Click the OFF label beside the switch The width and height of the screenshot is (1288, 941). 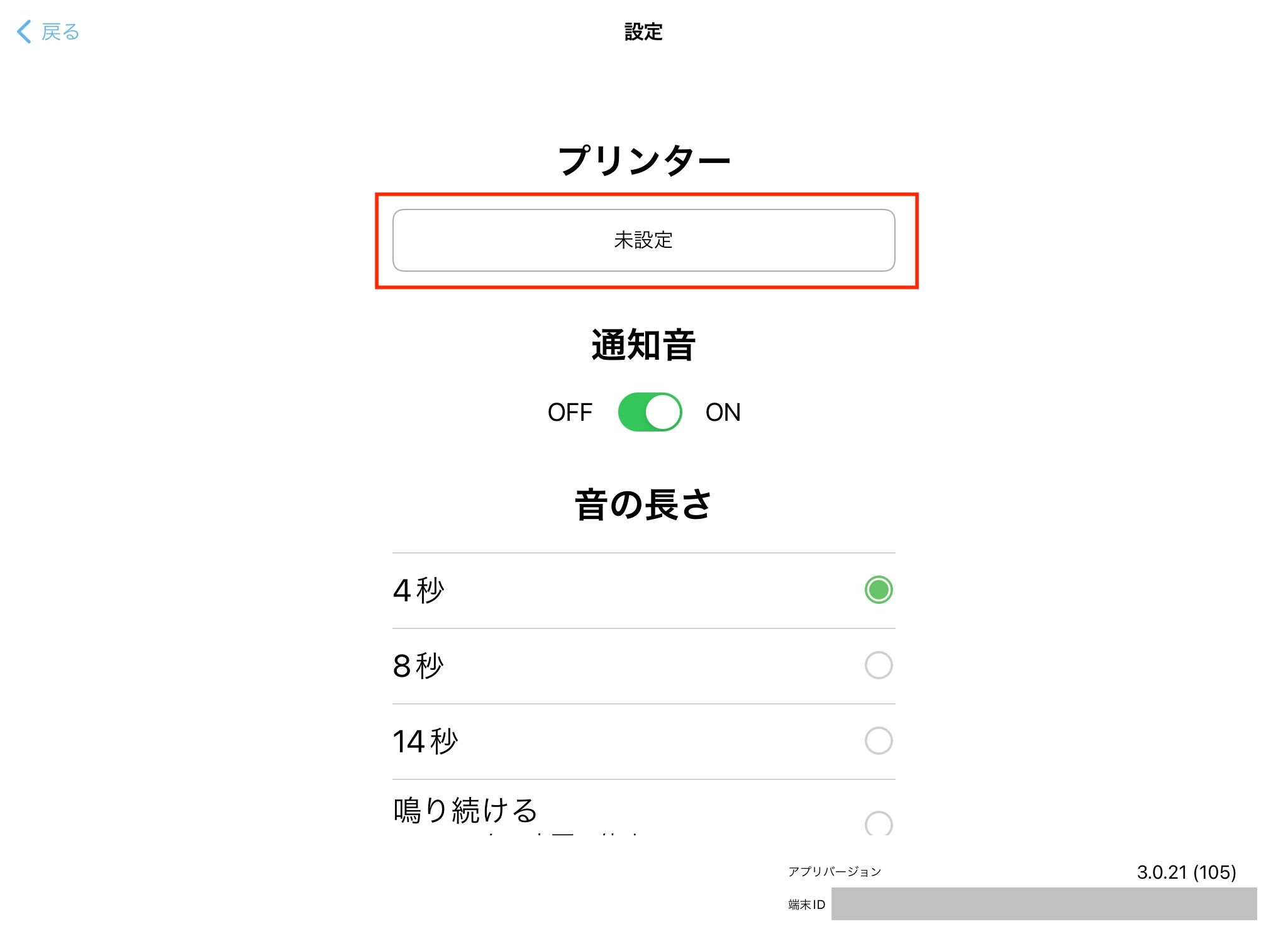coord(570,413)
